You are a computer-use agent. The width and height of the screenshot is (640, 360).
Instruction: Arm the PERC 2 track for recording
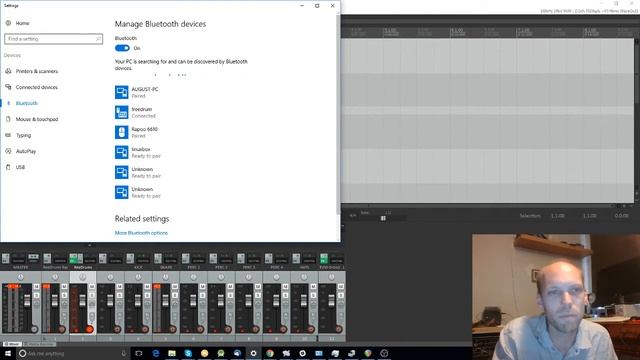(228, 329)
